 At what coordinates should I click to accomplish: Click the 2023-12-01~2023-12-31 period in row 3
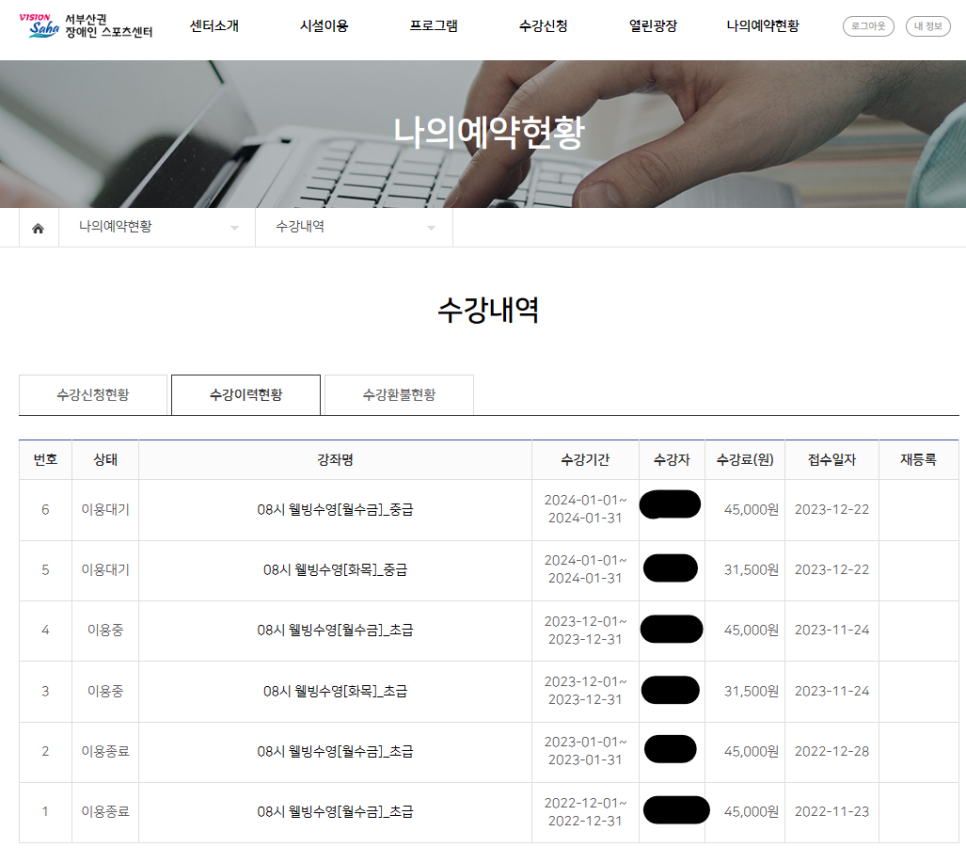click(x=585, y=691)
